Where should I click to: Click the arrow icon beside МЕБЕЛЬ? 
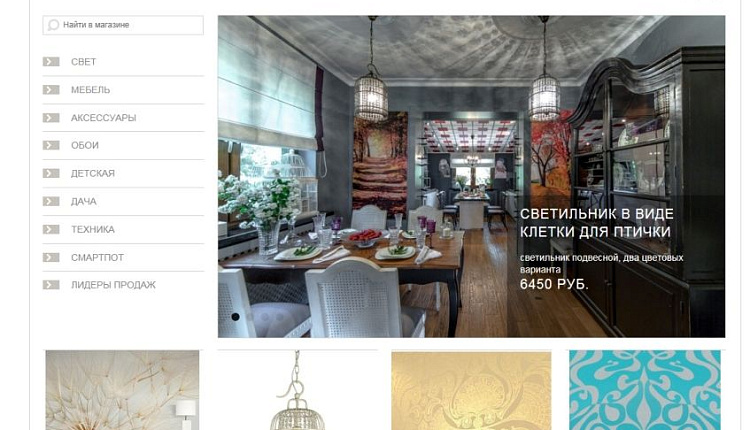pyautogui.click(x=51, y=90)
